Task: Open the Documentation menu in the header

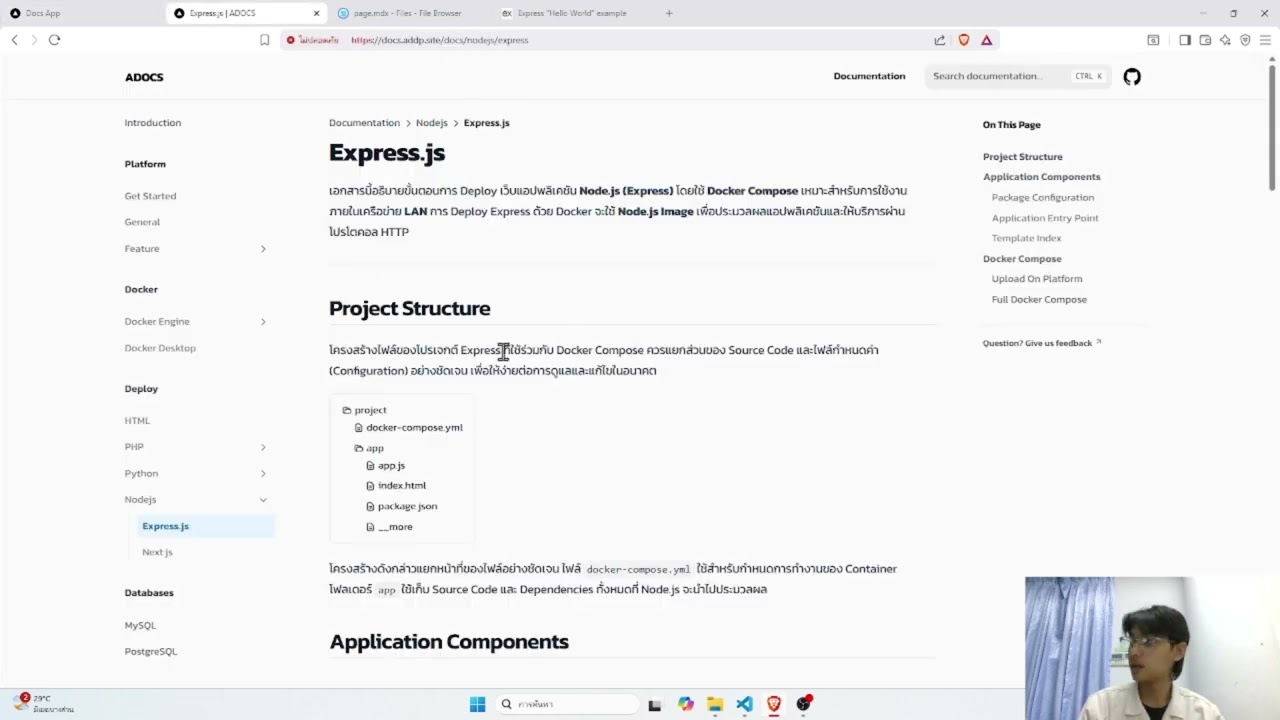Action: tap(869, 76)
